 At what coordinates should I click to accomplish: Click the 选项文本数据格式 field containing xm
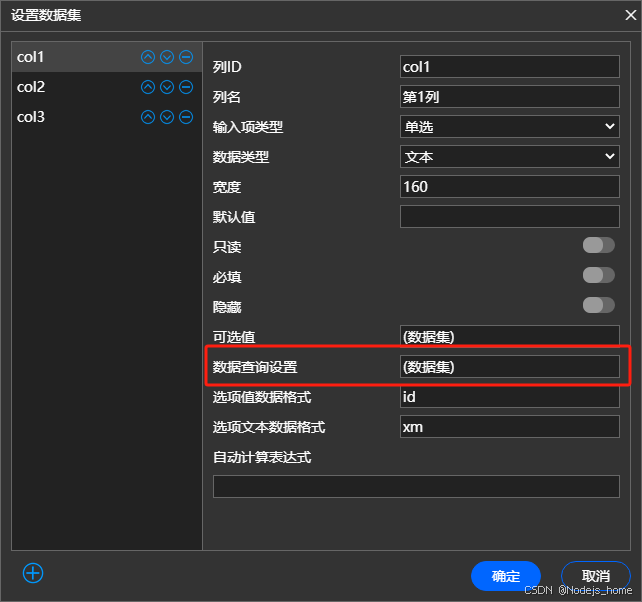[509, 427]
